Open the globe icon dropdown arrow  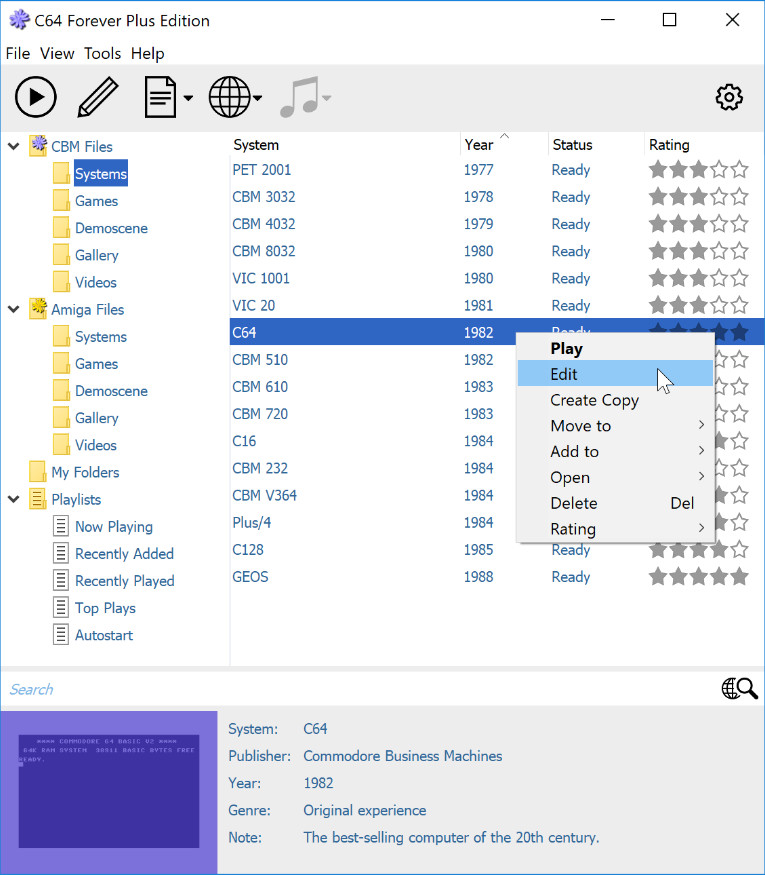[257, 98]
